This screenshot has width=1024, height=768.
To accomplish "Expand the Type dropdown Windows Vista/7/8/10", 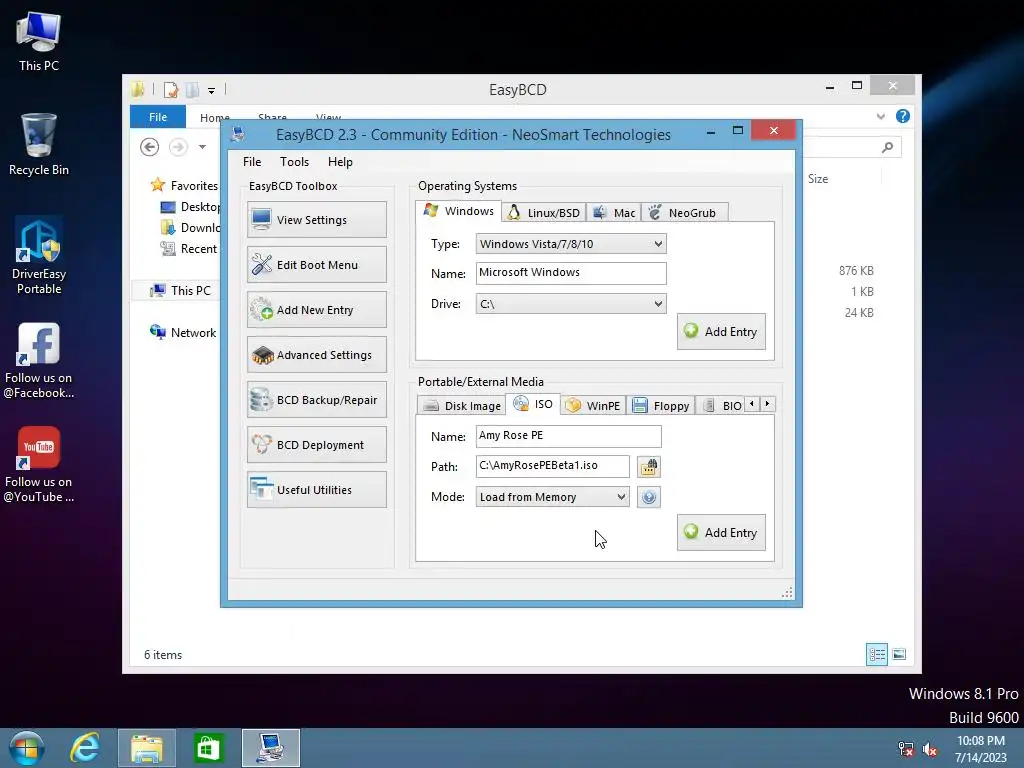I will [x=571, y=244].
